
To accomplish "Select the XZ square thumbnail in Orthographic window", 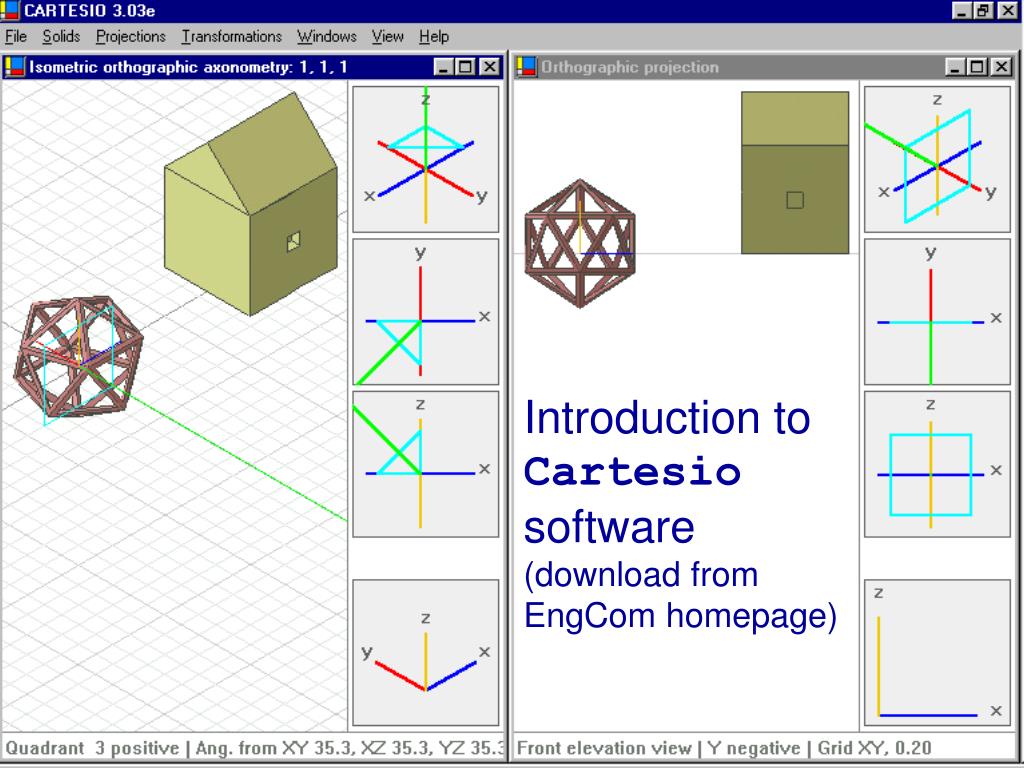I will point(937,464).
